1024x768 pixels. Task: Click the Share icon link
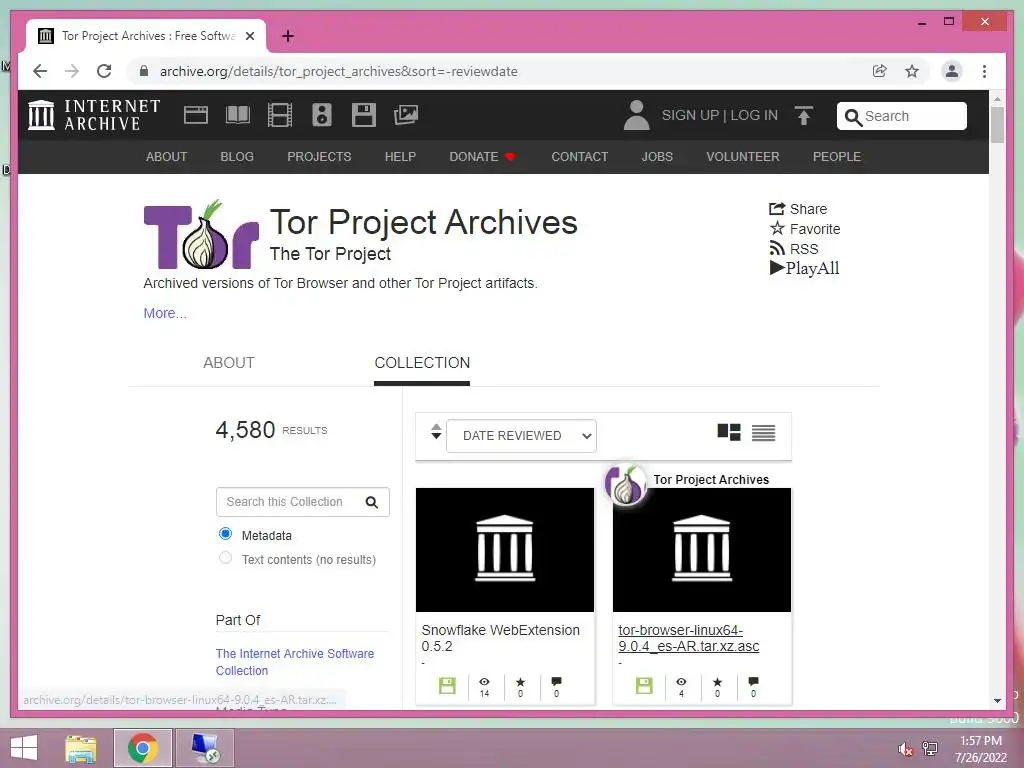click(x=798, y=209)
